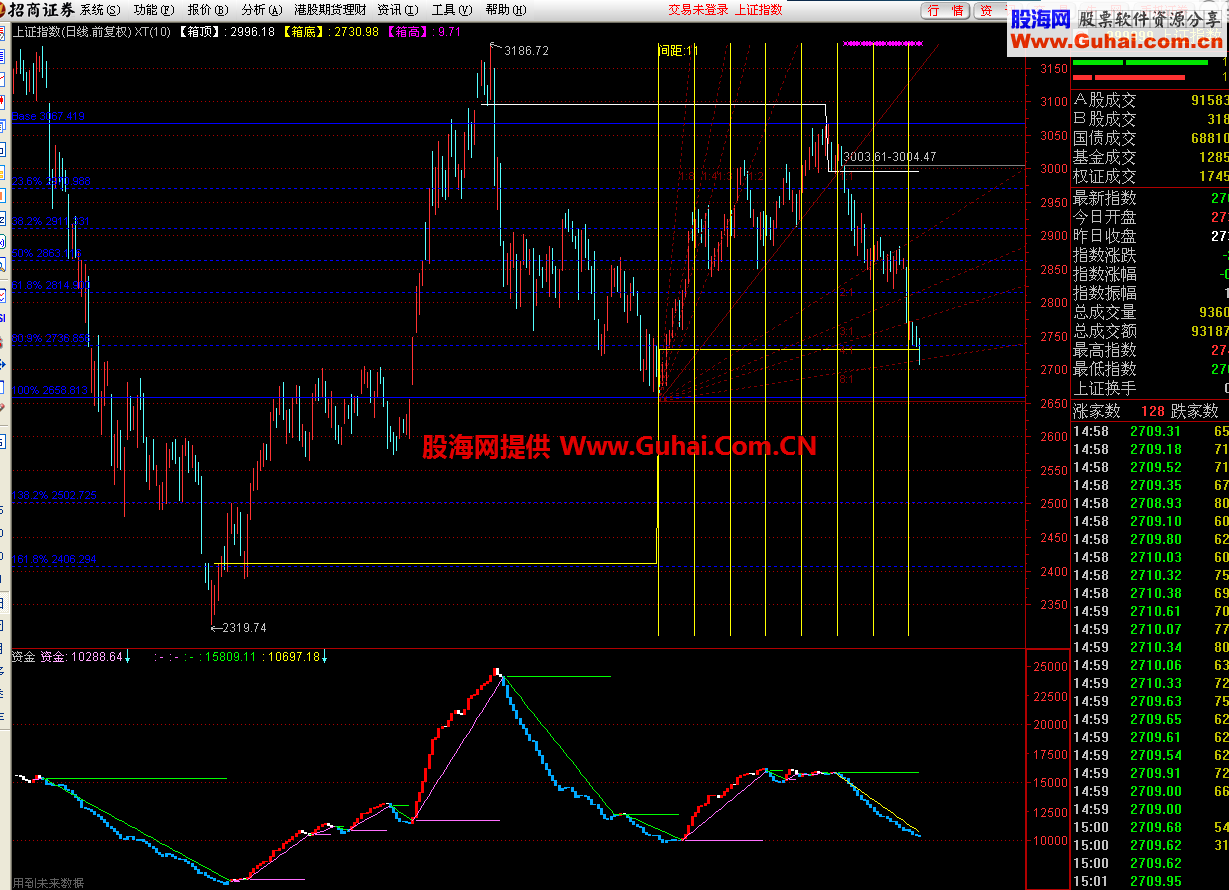Click the 指数涨幅 row
This screenshot has width=1229, height=890.
[x=1150, y=274]
